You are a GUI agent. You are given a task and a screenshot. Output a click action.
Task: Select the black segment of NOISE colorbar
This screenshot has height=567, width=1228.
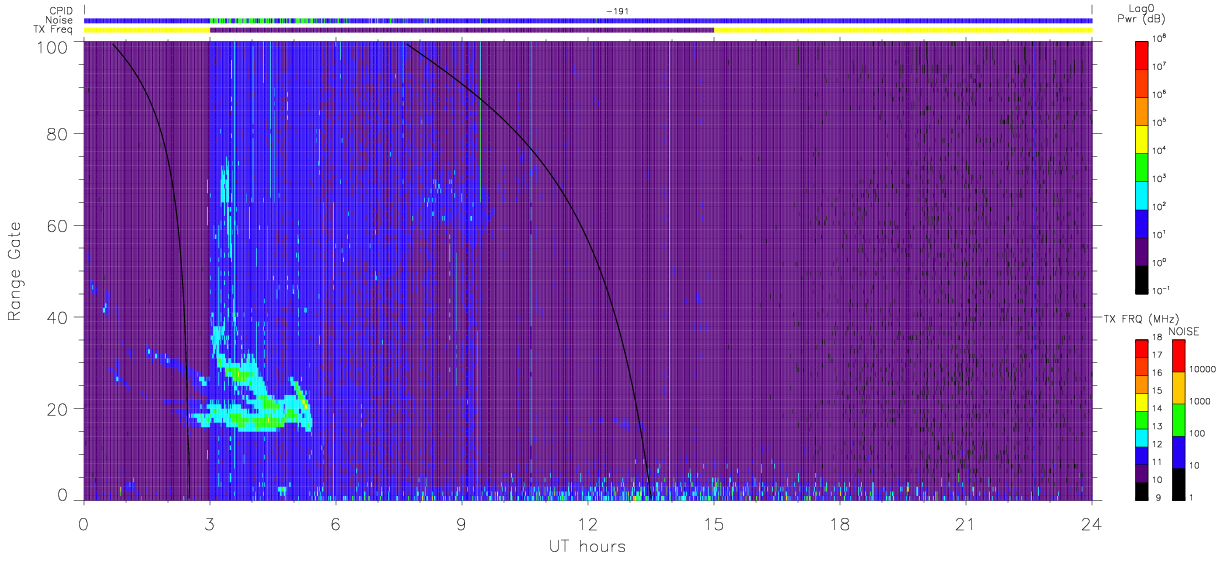click(x=1178, y=482)
